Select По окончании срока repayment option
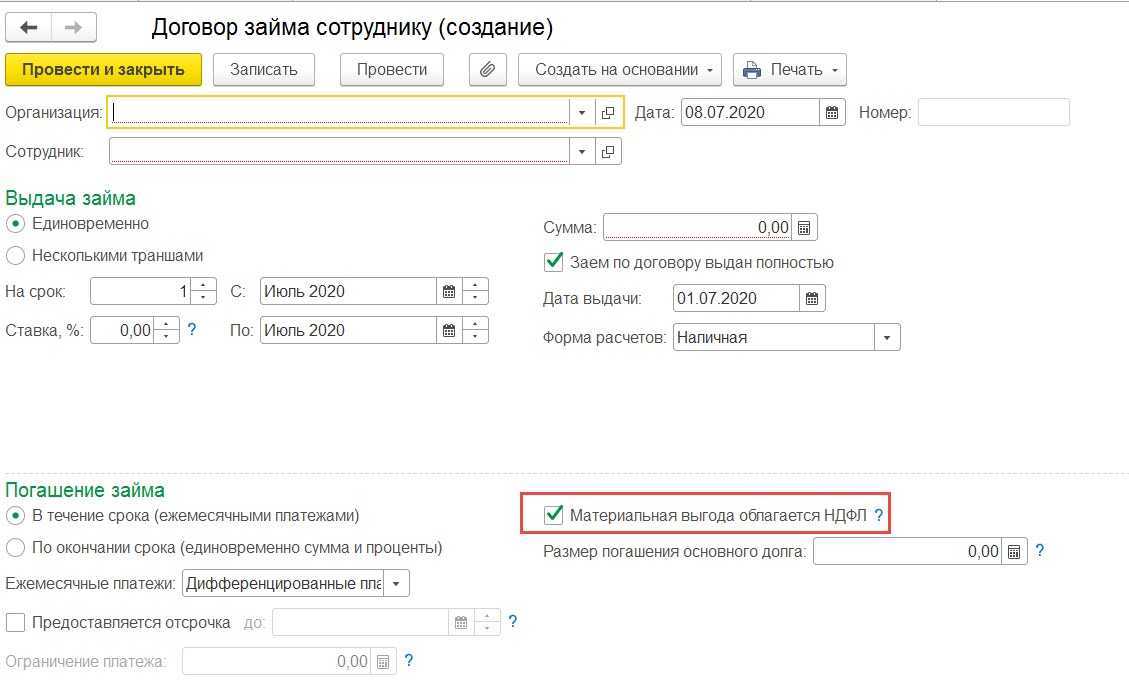The image size is (1129, 693). (15, 547)
